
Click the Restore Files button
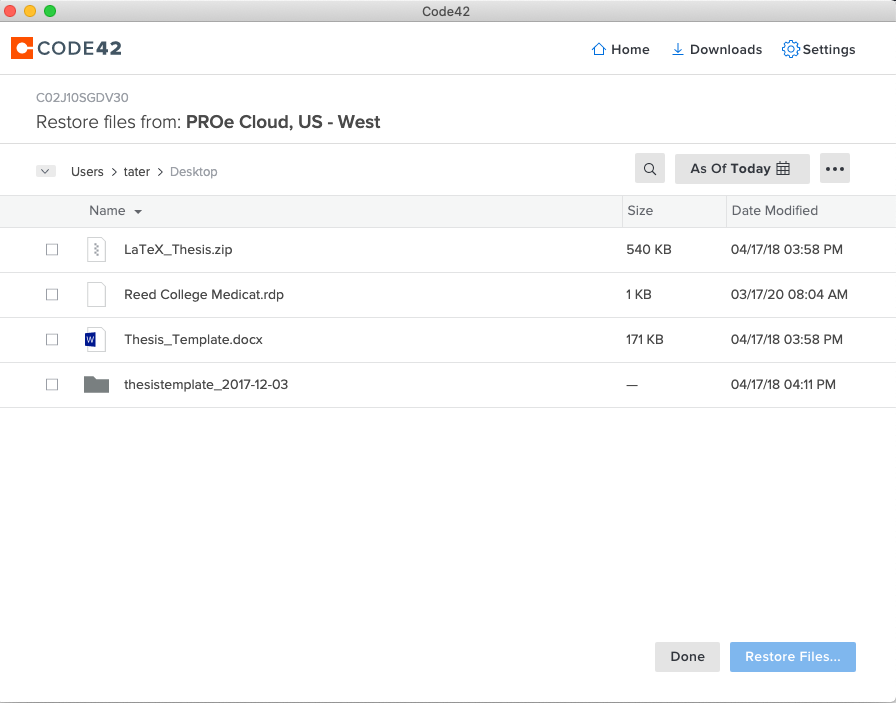792,657
